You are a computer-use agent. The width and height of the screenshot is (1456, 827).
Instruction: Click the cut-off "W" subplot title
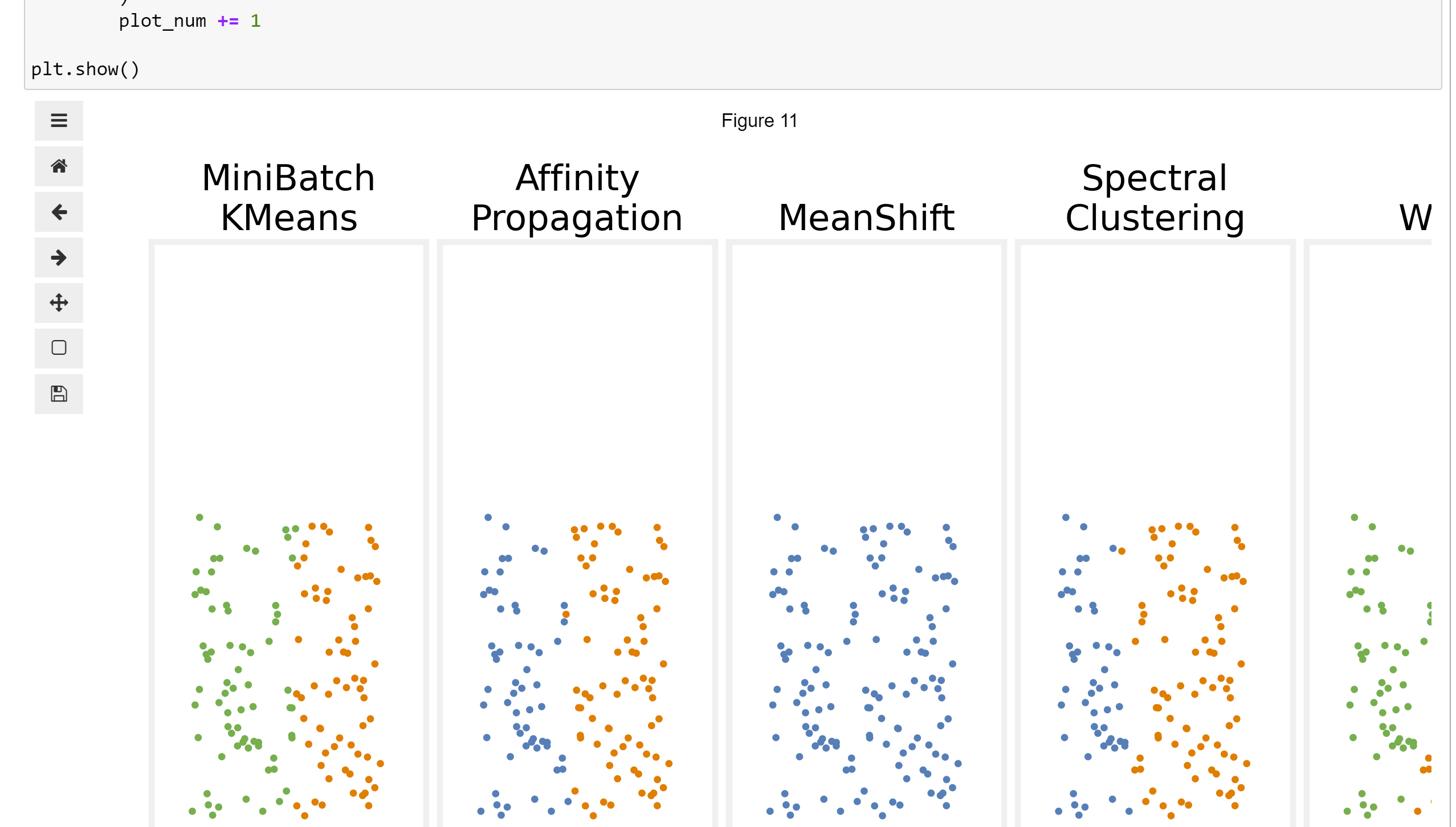1415,218
